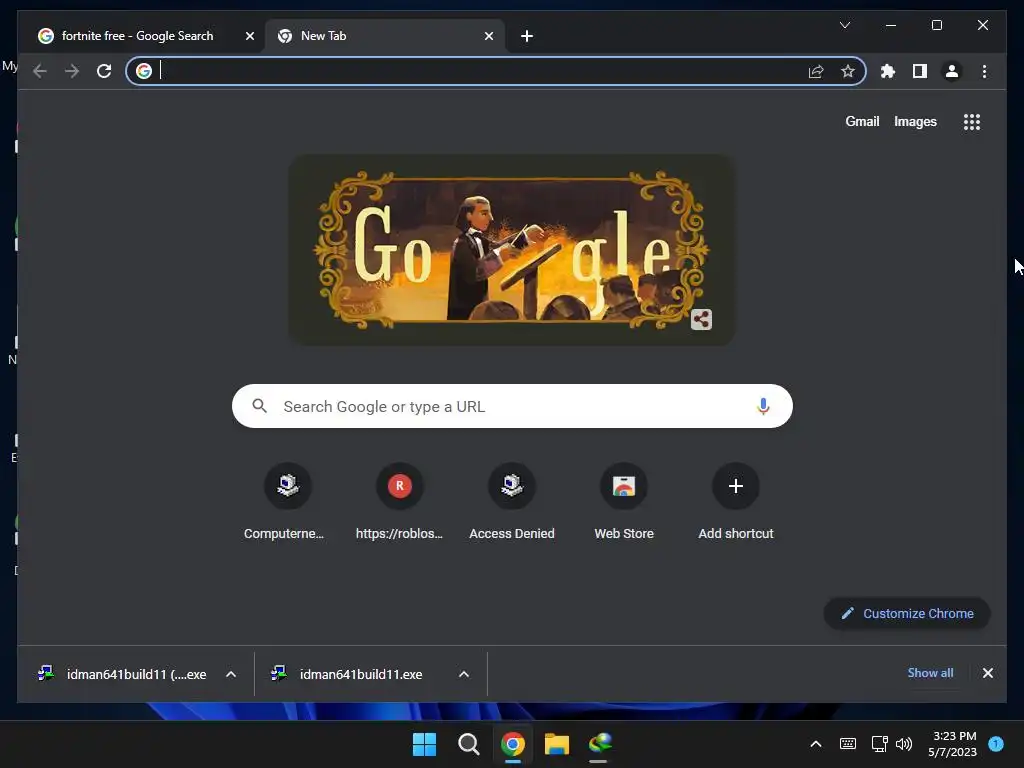Share the Google Doodle via share icon

click(x=701, y=319)
